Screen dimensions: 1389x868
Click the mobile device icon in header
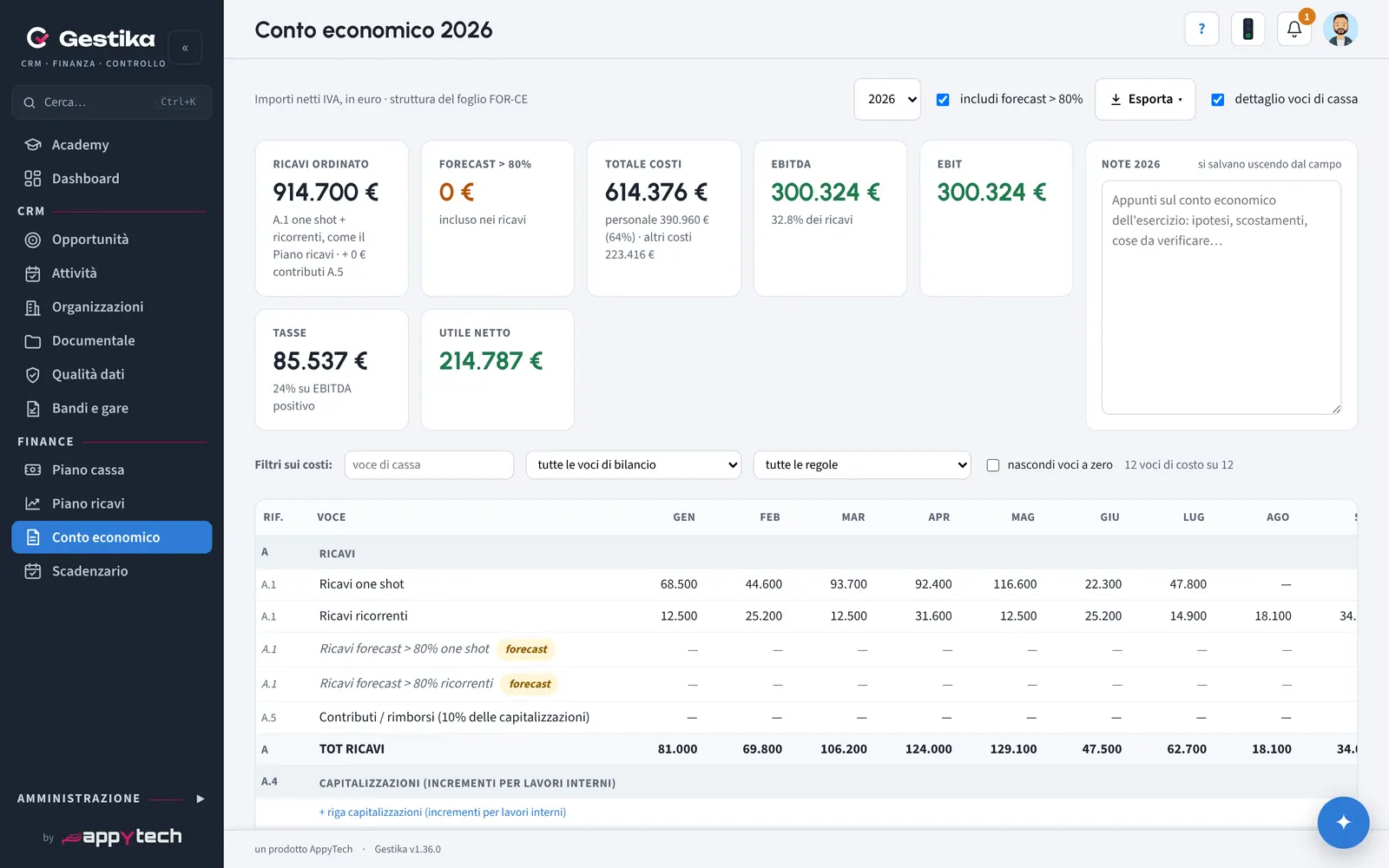pos(1247,29)
